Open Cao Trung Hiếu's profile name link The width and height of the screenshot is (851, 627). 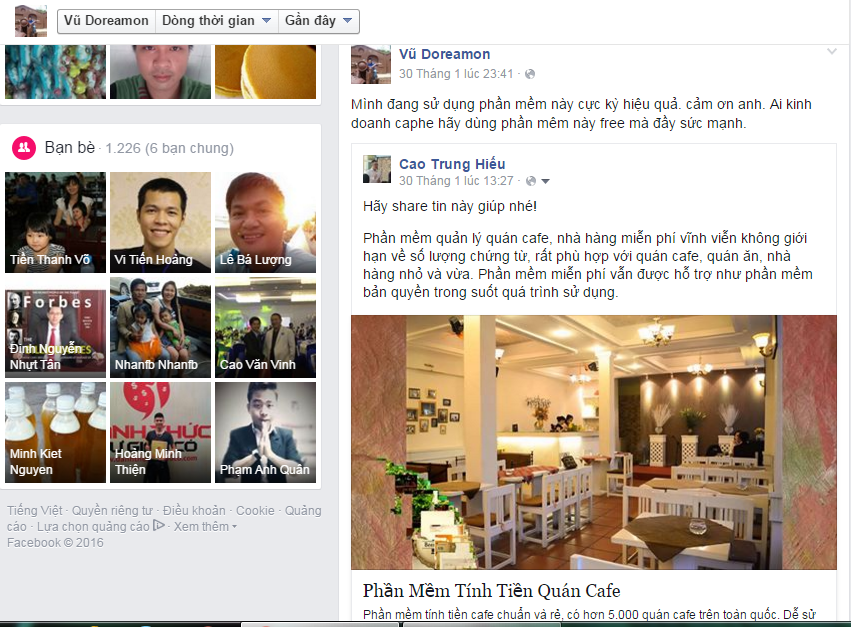click(x=452, y=164)
